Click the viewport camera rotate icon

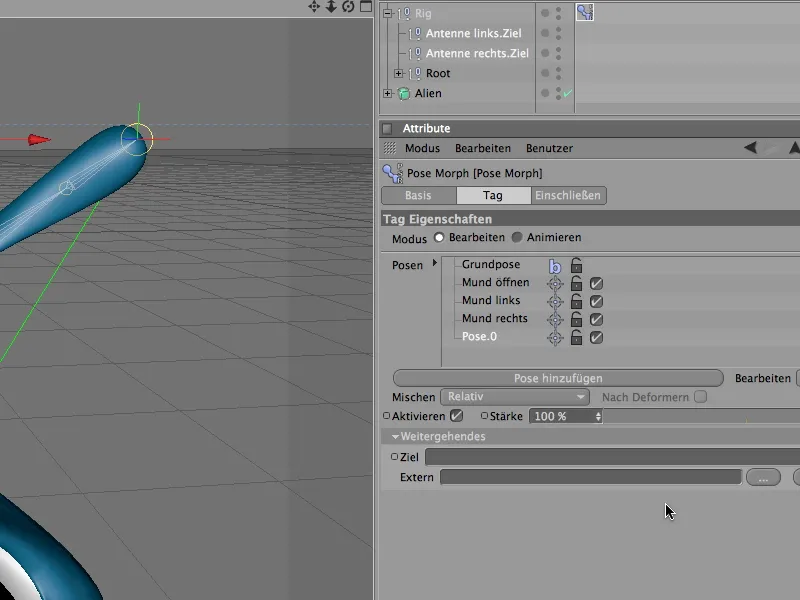(x=348, y=7)
